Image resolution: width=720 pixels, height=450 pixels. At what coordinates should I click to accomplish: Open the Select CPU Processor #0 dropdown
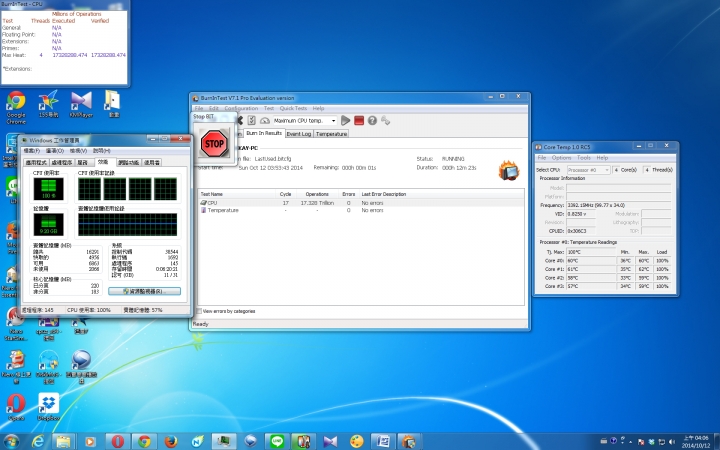point(588,170)
